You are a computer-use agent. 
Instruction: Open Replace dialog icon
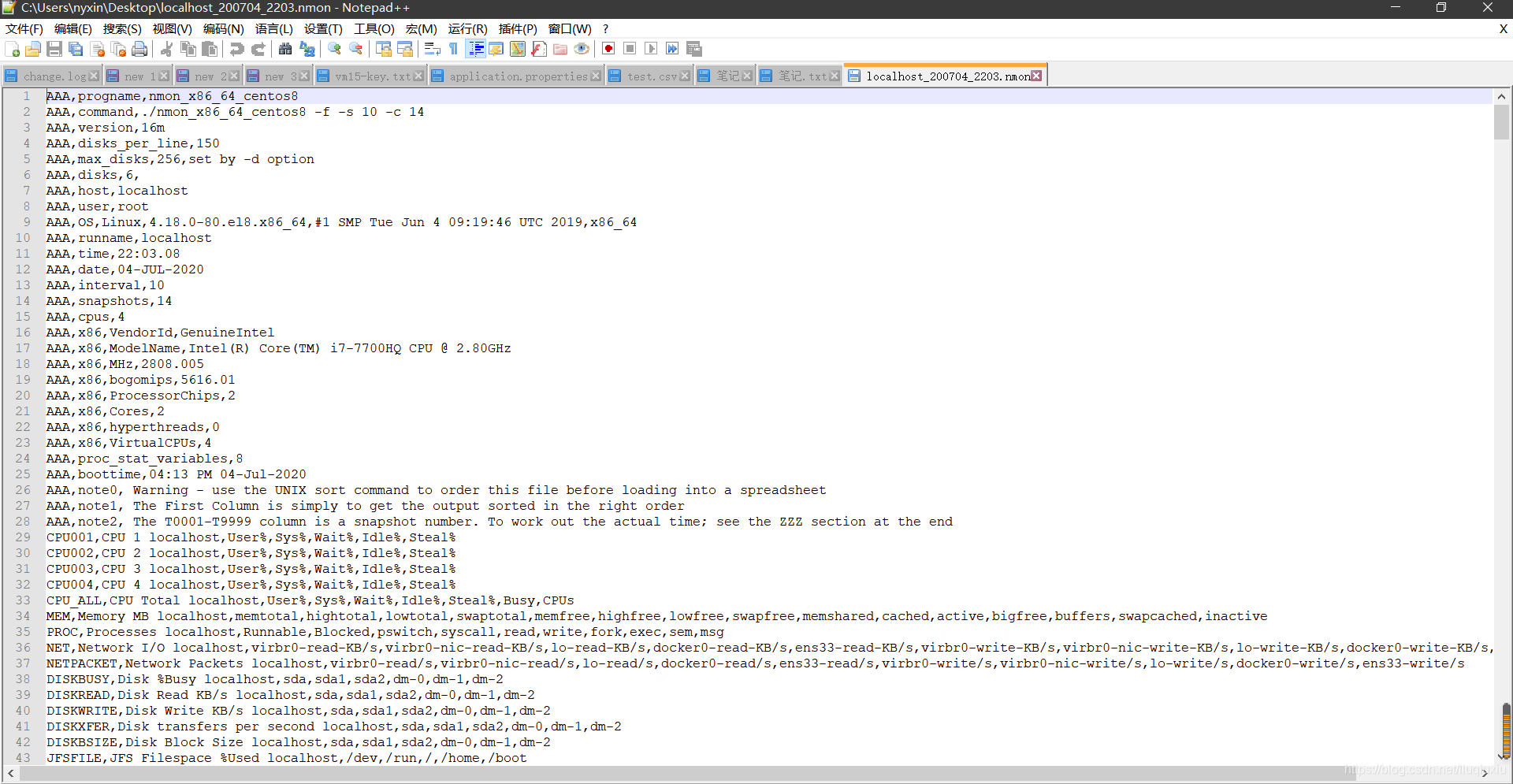tap(307, 49)
